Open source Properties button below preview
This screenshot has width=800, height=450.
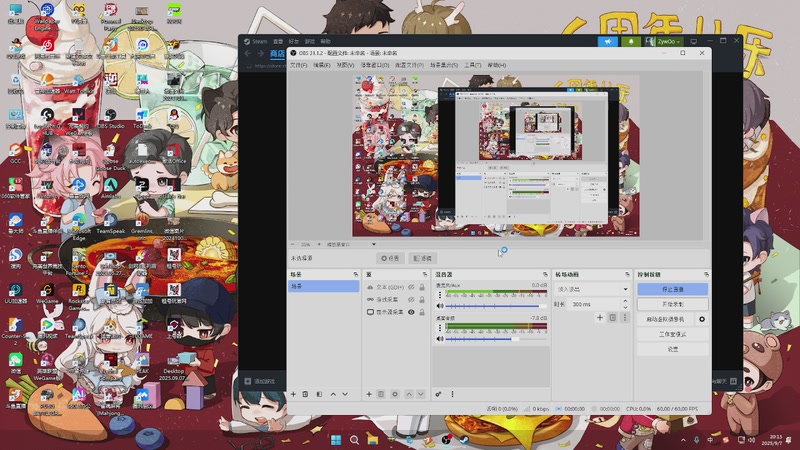point(390,258)
